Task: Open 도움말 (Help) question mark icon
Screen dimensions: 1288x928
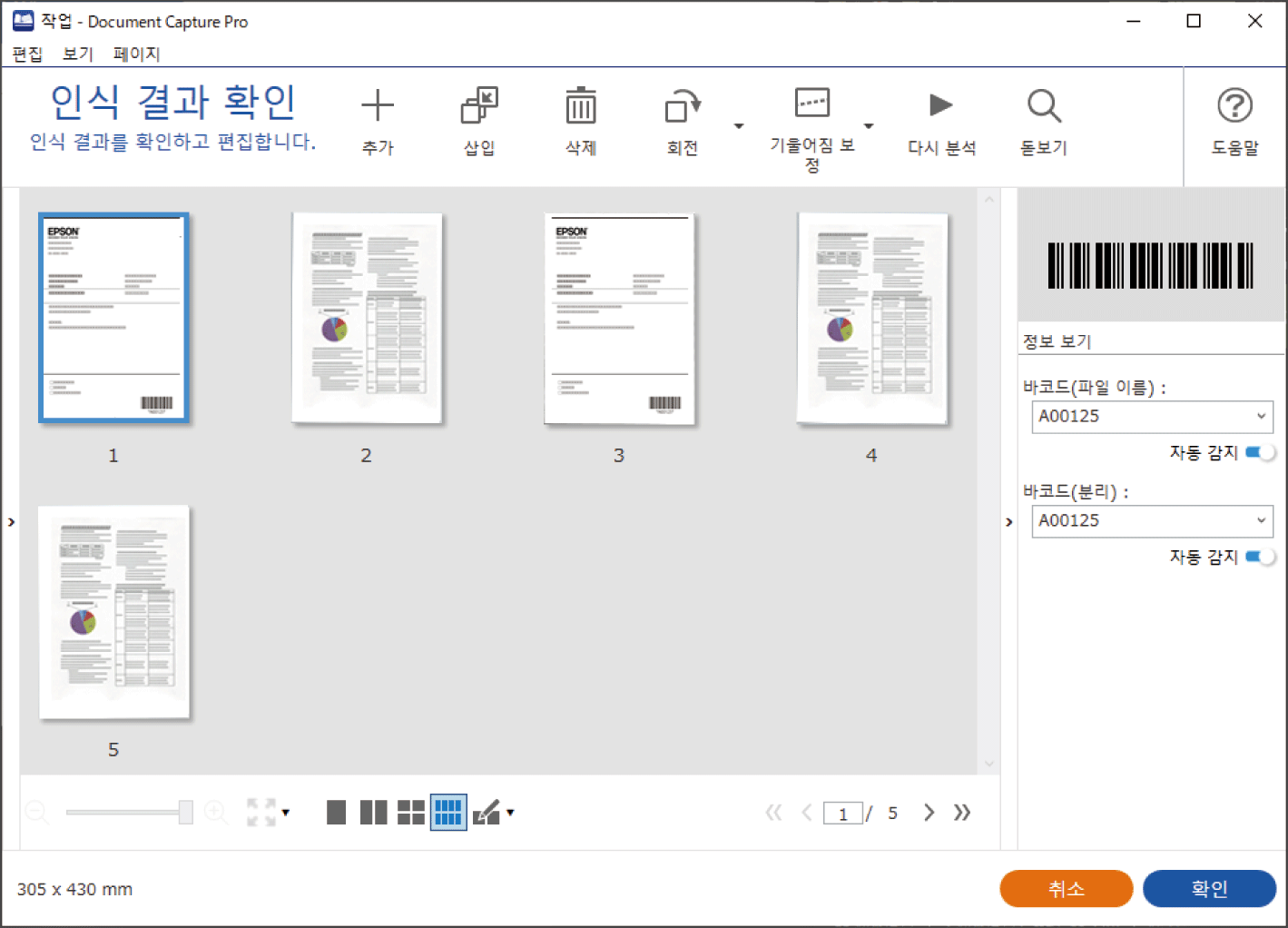Action: 1234,107
